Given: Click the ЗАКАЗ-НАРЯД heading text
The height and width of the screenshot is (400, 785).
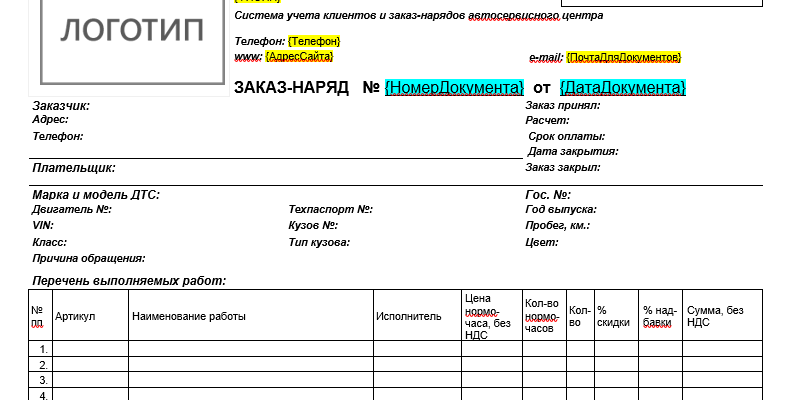Looking at the screenshot, I should tap(291, 88).
